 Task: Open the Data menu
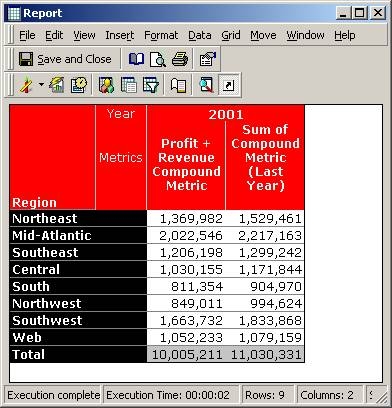200,35
